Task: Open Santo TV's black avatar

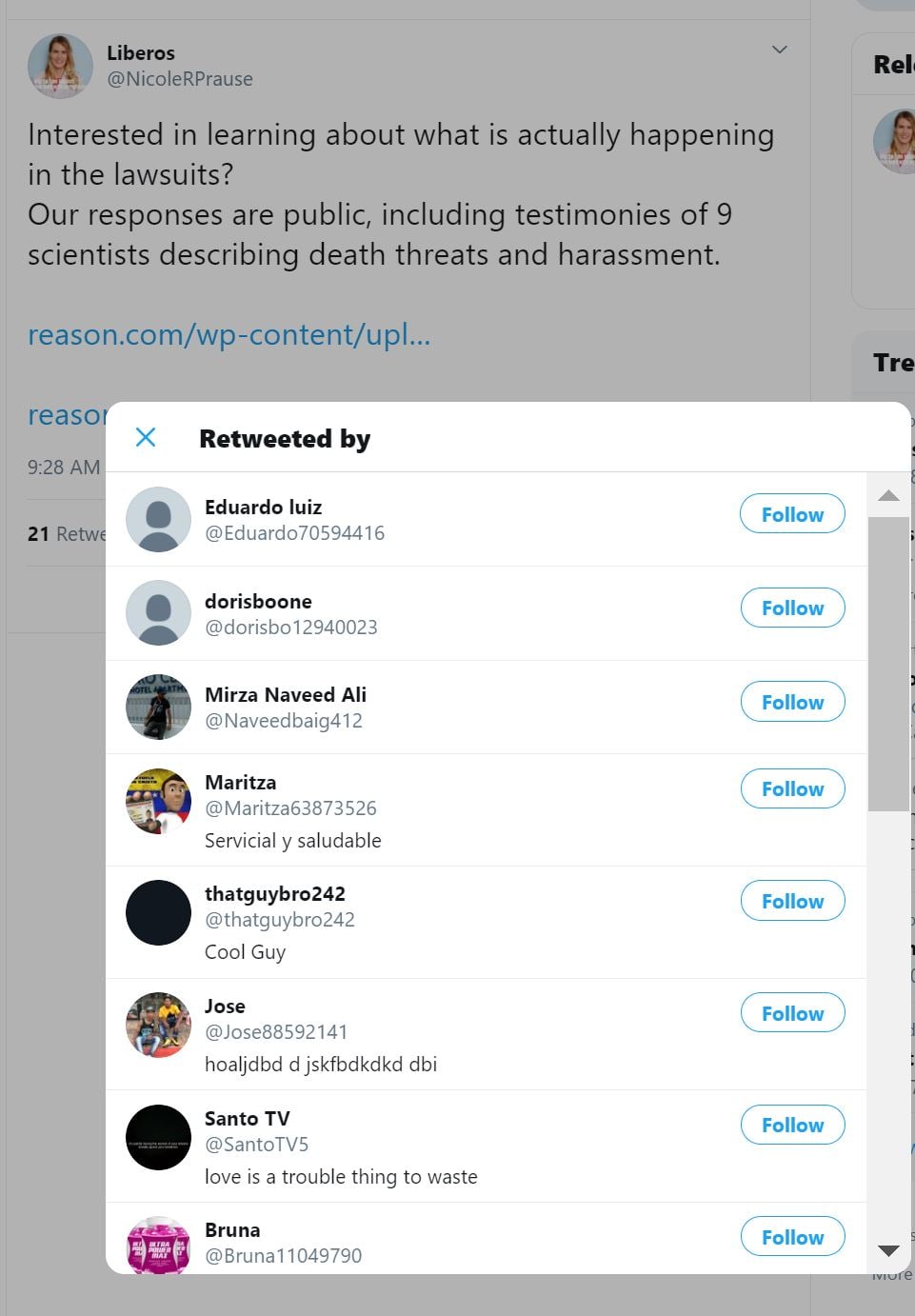Action: (159, 1137)
